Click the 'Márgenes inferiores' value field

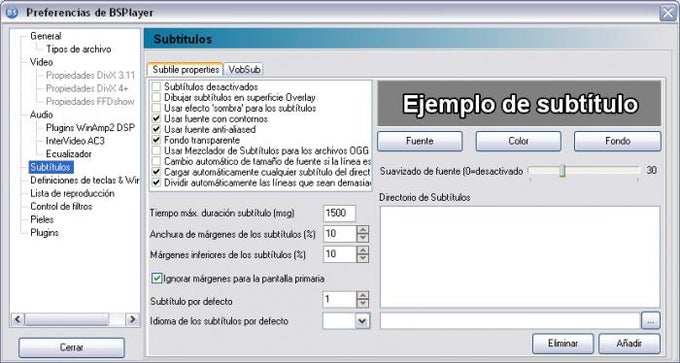[340, 254]
